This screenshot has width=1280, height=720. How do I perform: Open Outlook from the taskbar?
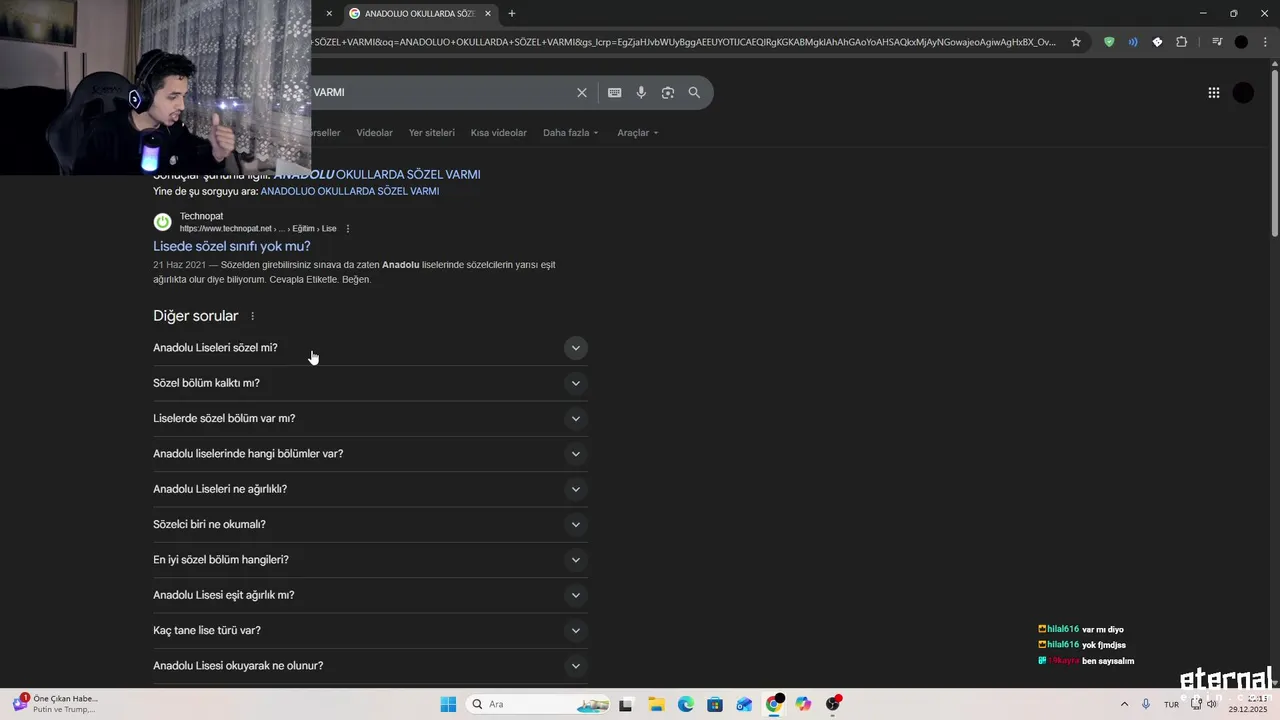coord(744,704)
